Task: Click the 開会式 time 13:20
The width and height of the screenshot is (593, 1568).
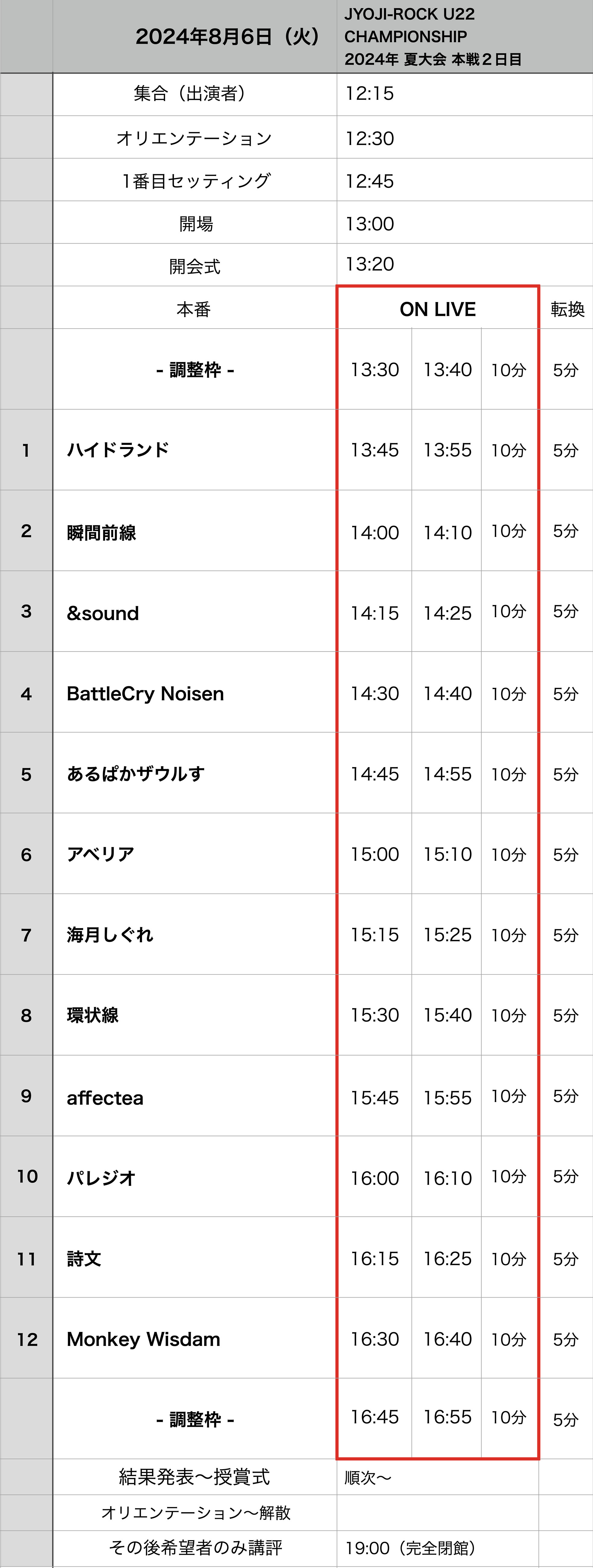Action: (370, 264)
